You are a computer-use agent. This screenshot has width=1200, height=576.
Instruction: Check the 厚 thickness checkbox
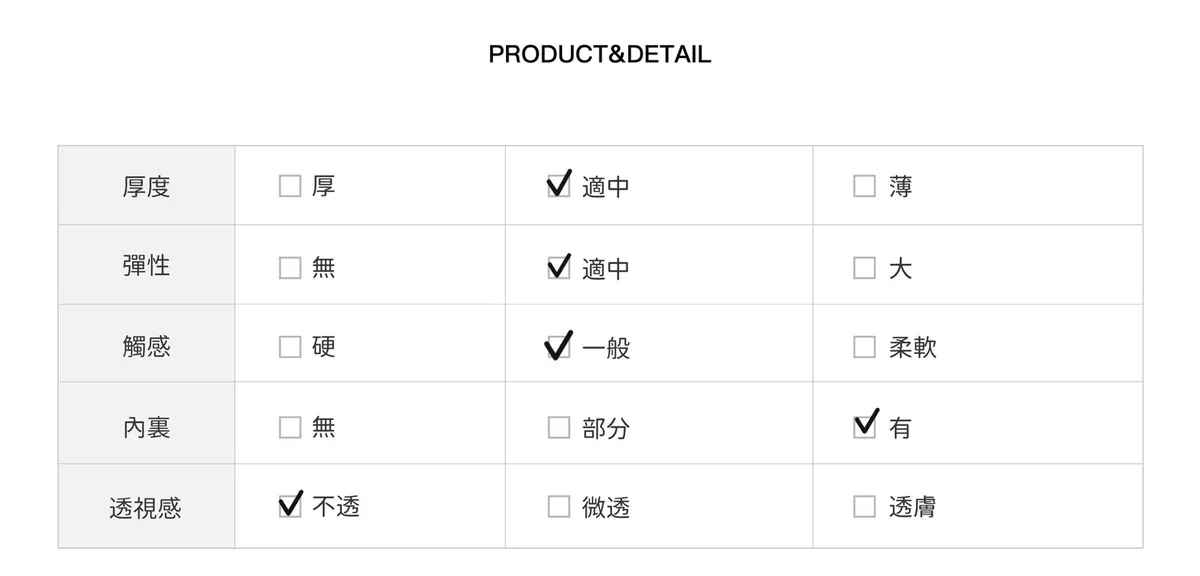(290, 187)
